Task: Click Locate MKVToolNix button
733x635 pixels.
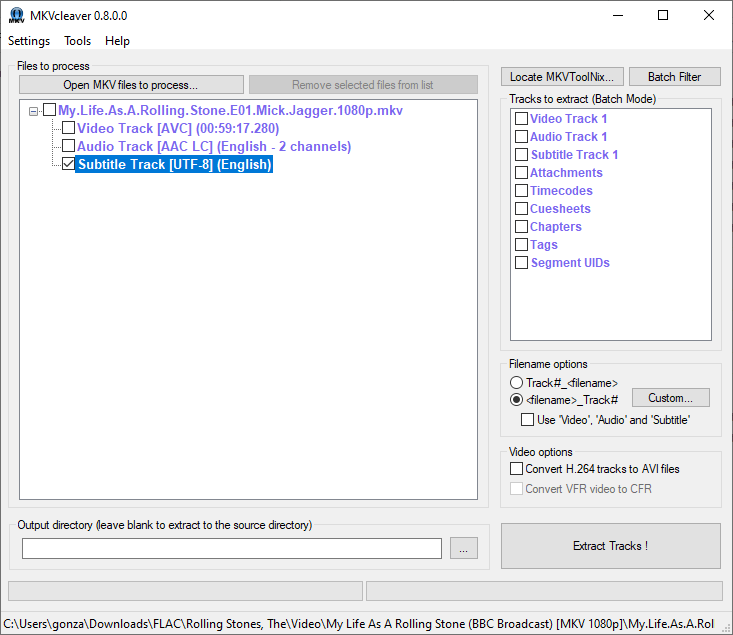Action: (x=562, y=77)
